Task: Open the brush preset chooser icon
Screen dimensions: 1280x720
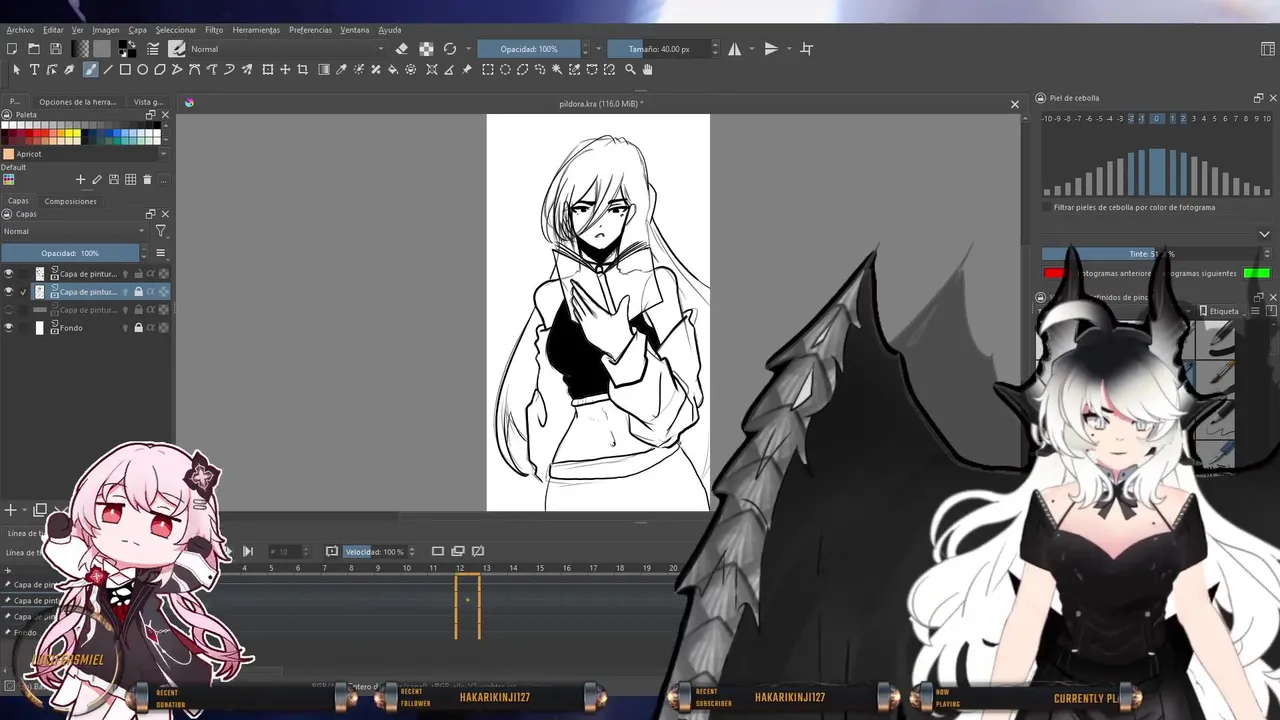Action: [x=177, y=48]
